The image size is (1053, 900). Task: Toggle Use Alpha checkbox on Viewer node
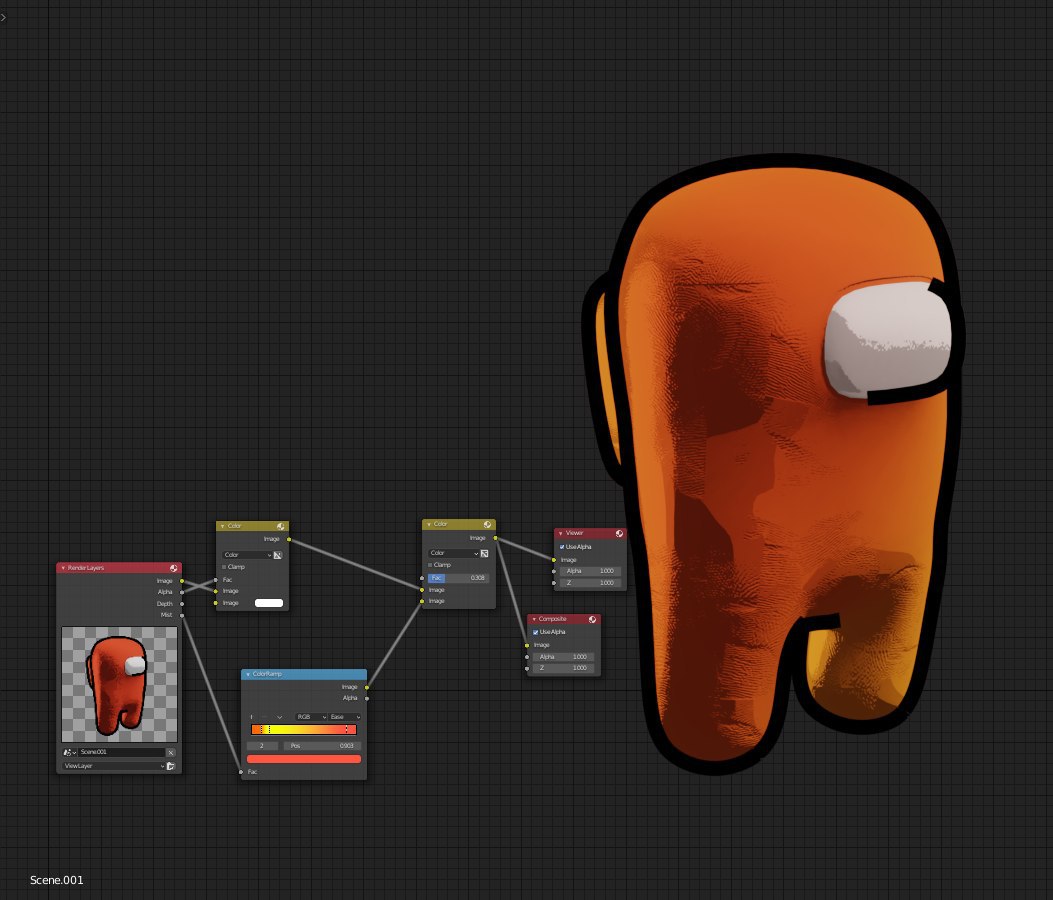click(562, 547)
